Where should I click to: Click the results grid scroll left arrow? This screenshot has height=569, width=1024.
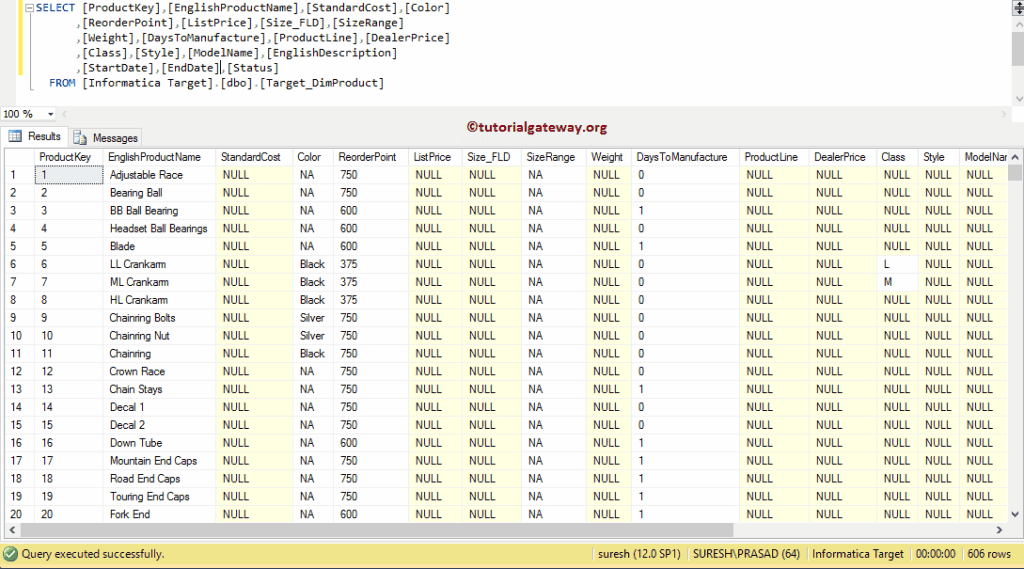pyautogui.click(x=12, y=530)
